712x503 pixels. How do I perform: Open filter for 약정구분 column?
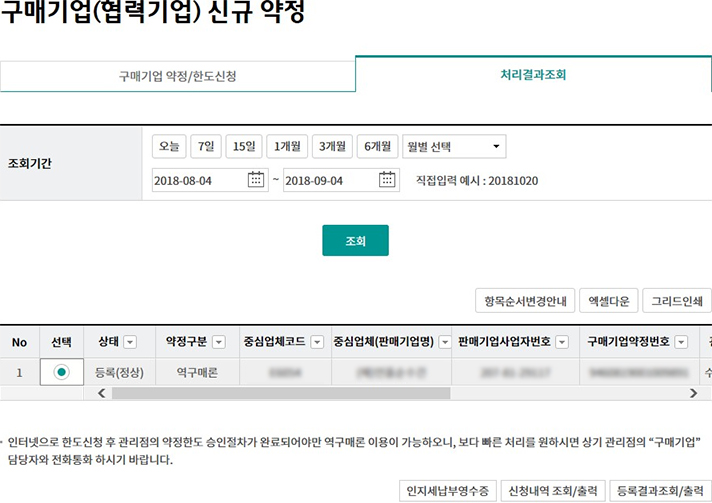click(x=218, y=343)
